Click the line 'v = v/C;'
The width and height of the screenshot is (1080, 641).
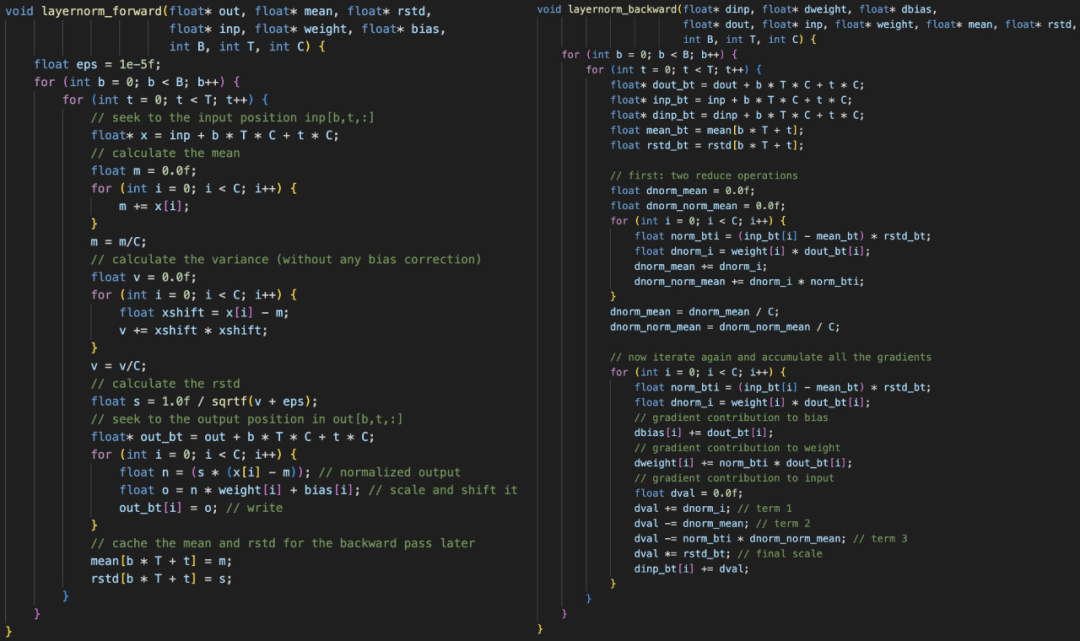coord(118,366)
